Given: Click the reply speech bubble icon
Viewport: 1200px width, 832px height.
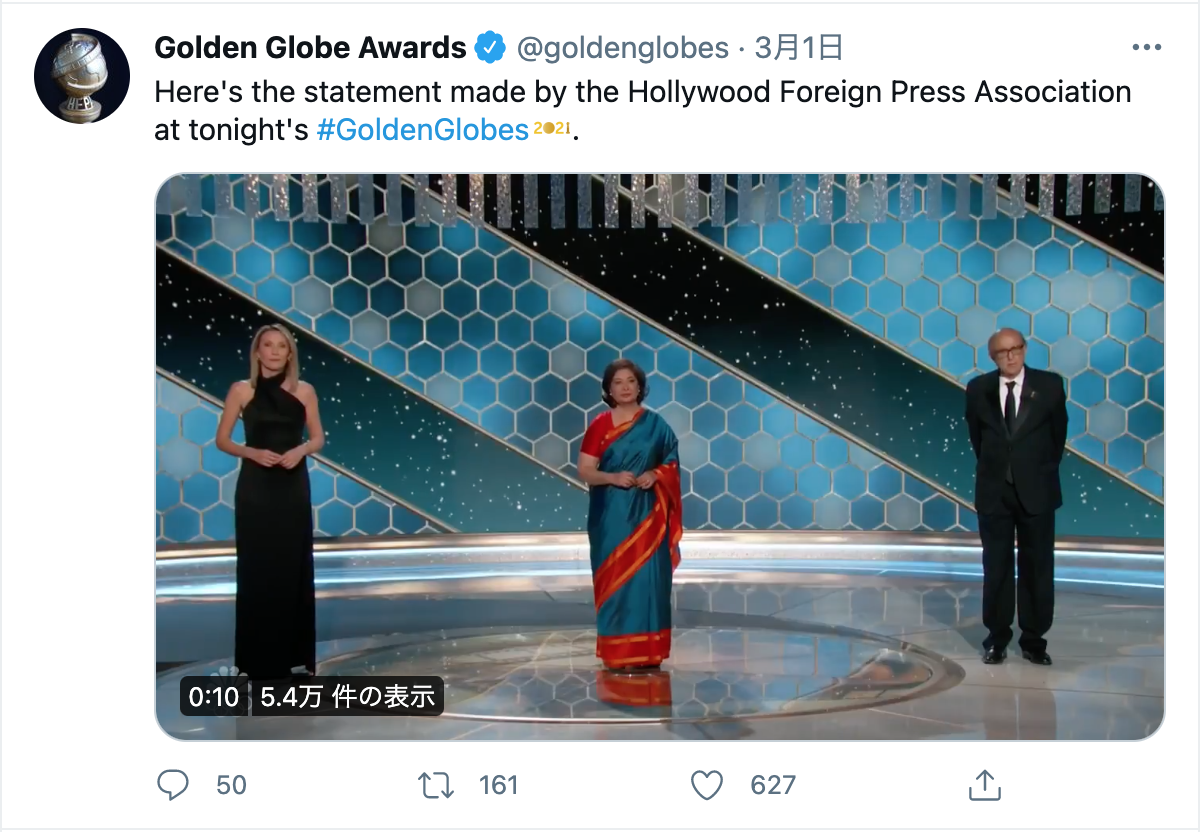Looking at the screenshot, I should tap(174, 785).
